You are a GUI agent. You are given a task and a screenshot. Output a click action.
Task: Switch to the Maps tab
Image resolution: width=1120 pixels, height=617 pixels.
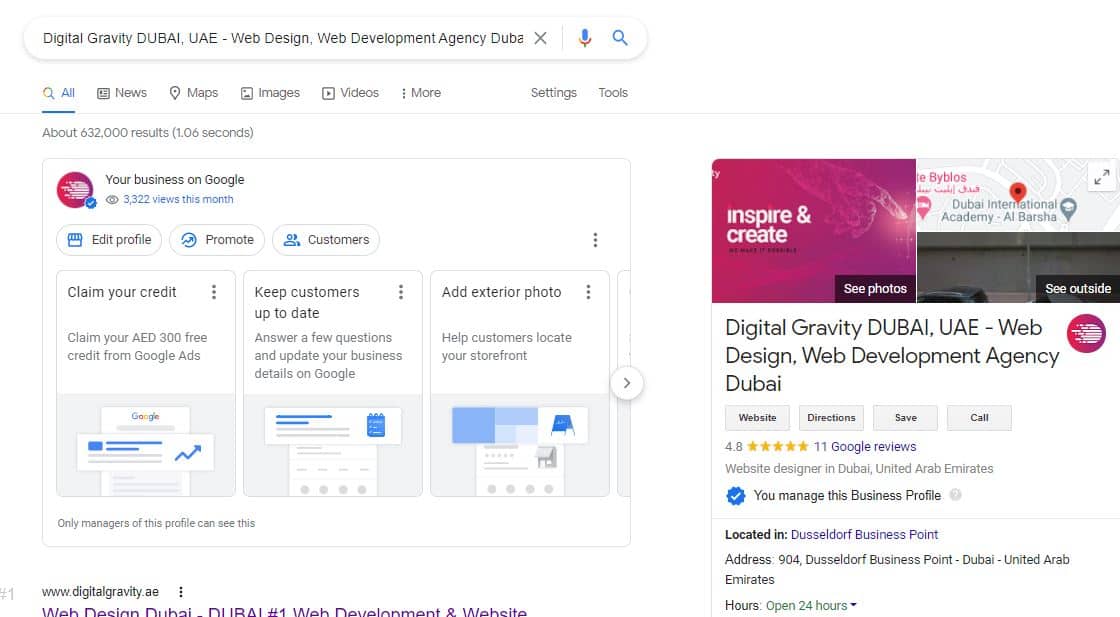point(194,93)
